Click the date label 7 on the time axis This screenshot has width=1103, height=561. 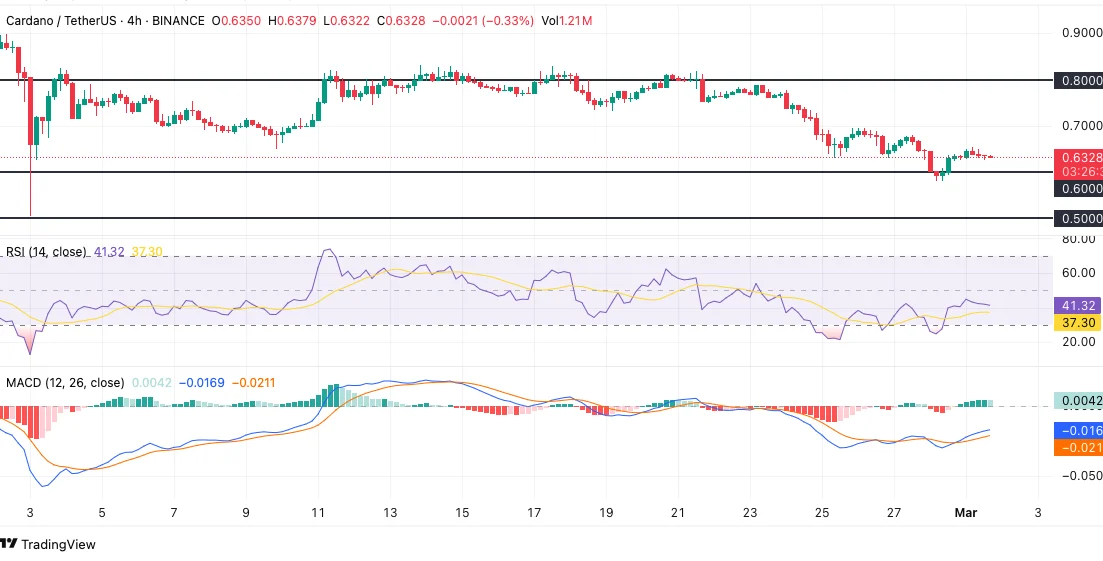(174, 512)
